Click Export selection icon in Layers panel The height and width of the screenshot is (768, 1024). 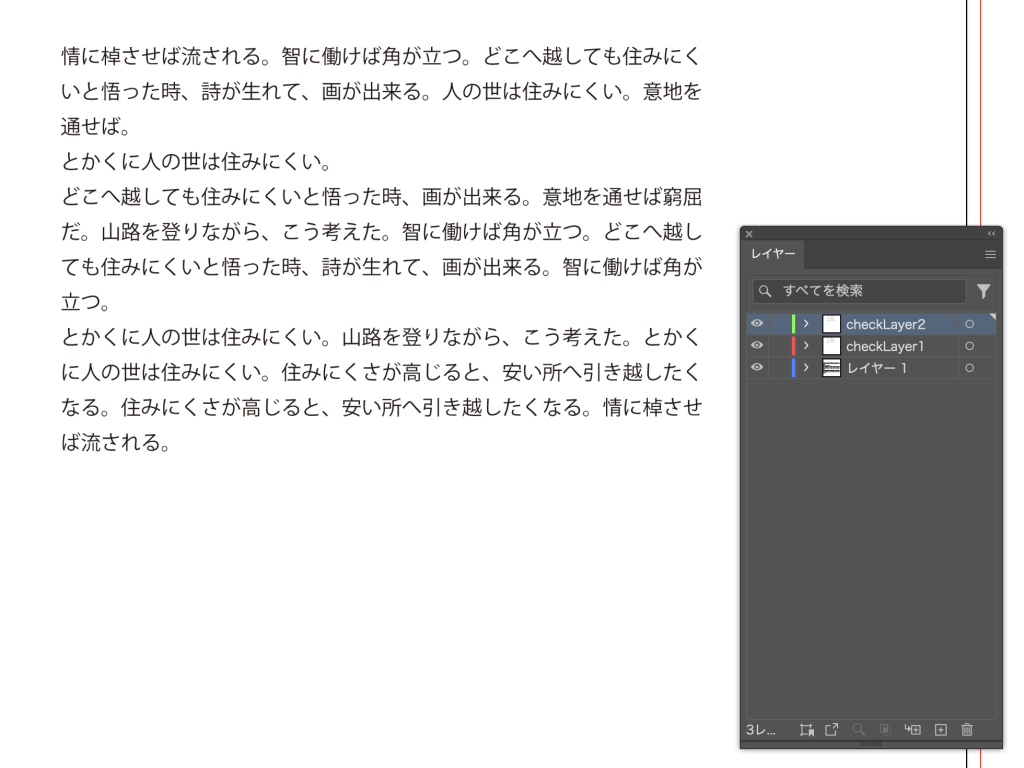pyautogui.click(x=831, y=730)
